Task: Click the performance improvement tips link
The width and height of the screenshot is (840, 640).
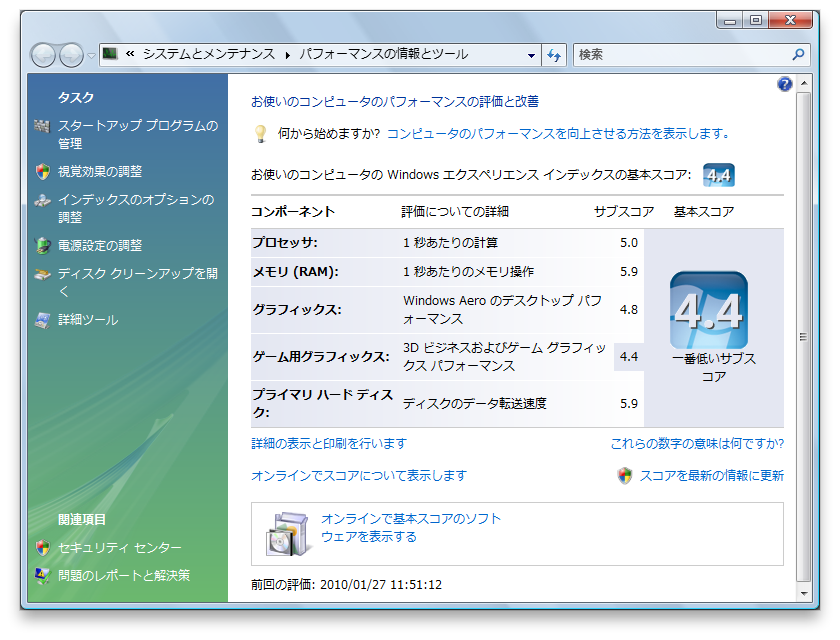Action: 558,133
